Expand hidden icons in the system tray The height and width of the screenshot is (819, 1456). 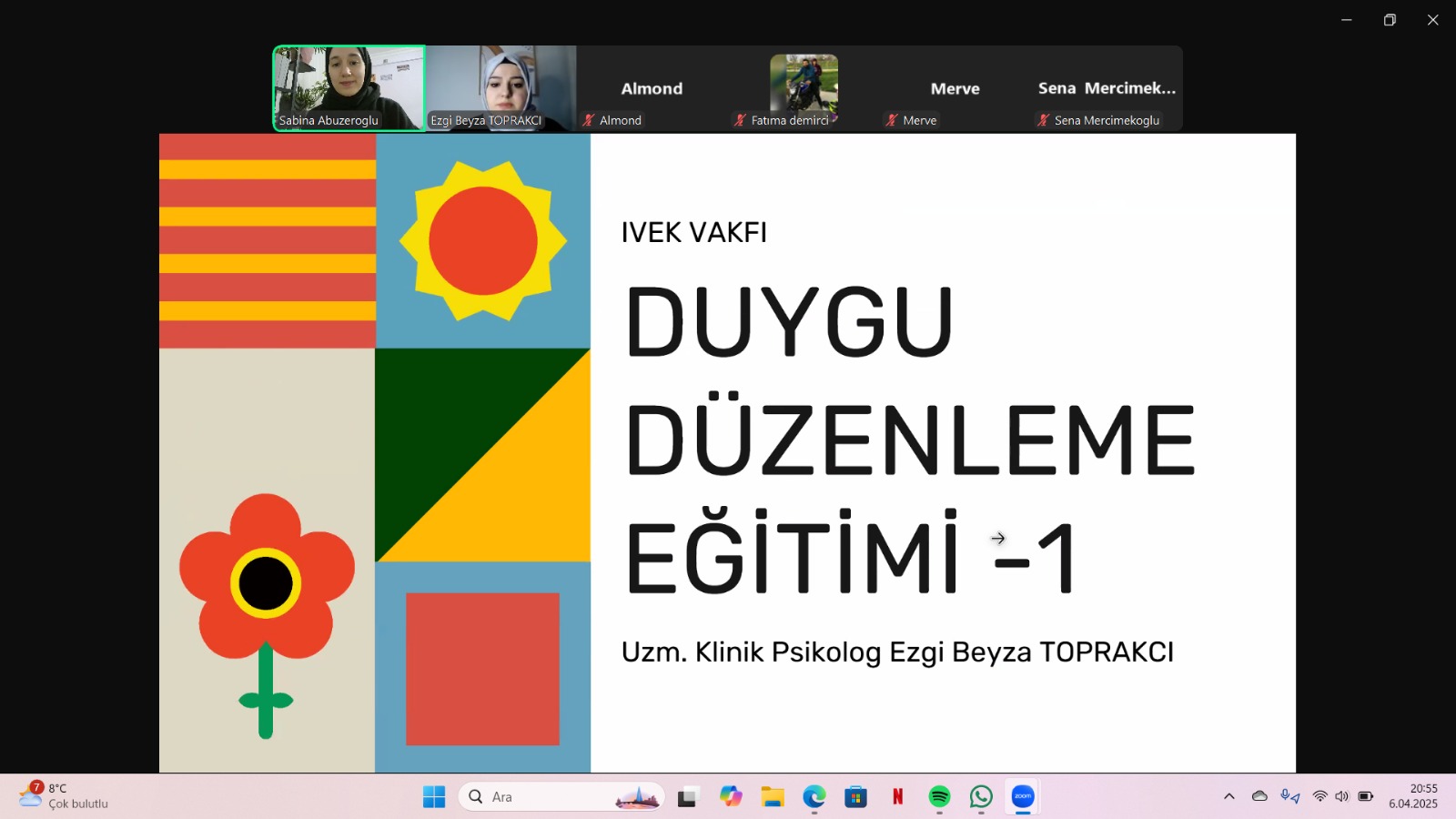click(1228, 796)
